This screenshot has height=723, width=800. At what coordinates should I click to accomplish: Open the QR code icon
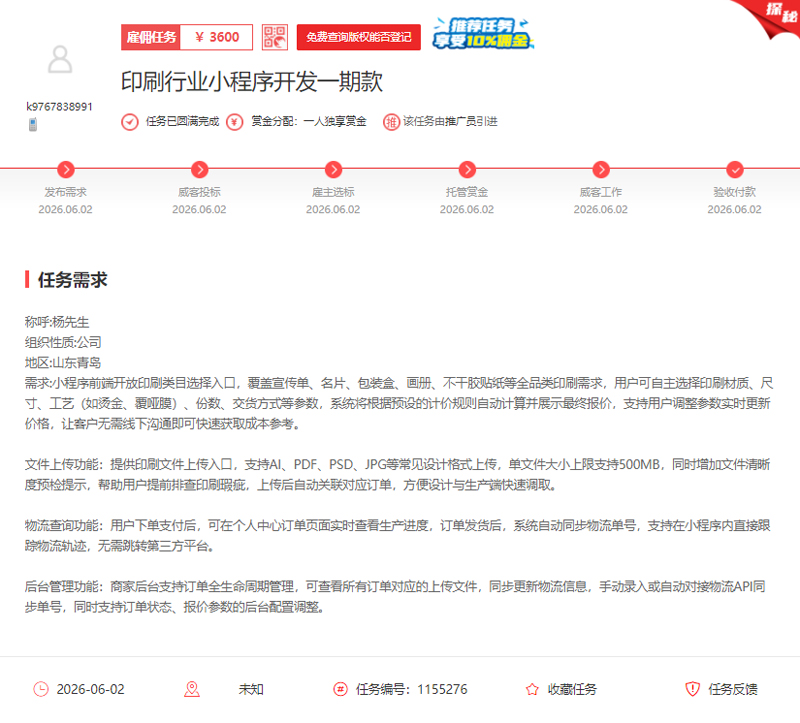pos(274,37)
